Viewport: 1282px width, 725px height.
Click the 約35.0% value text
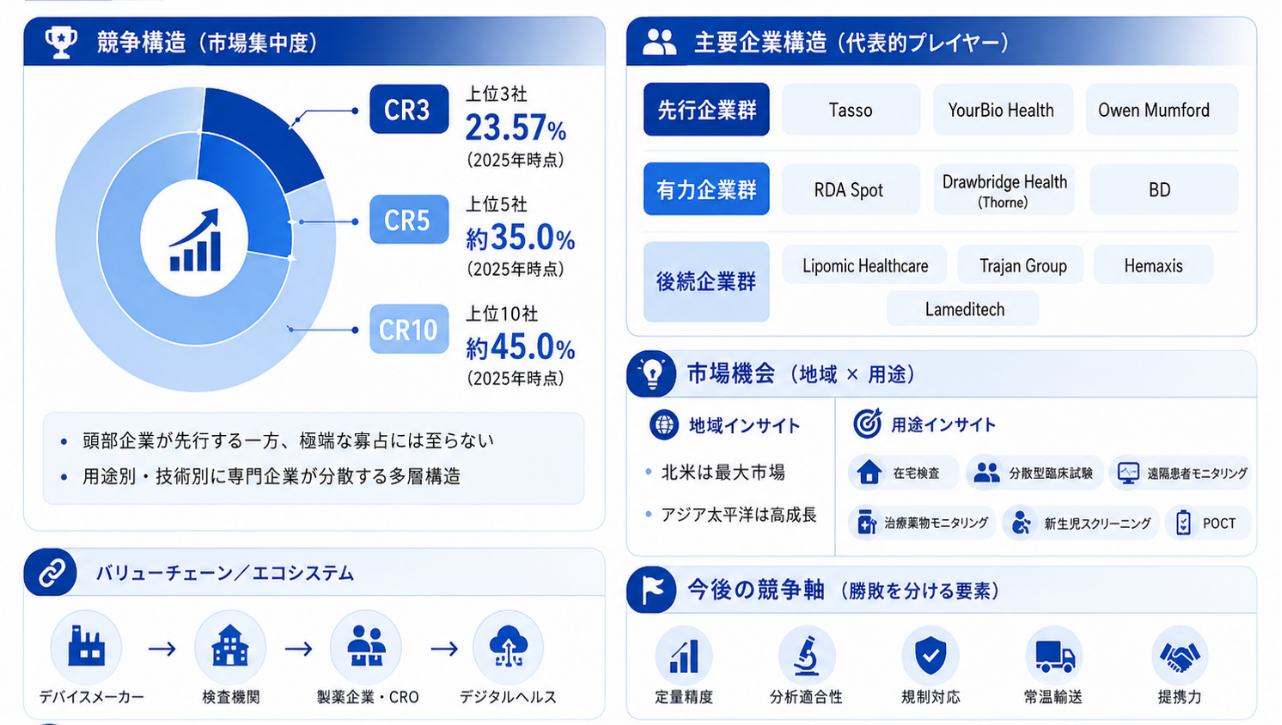coord(520,239)
